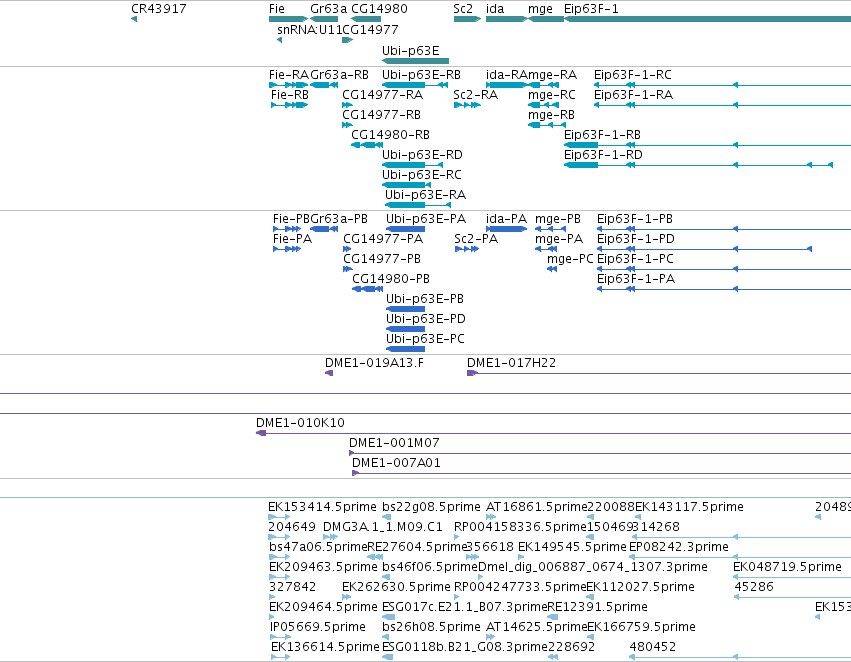The width and height of the screenshot is (851, 662).
Task: Select the EP08242.3prime EST label
Action: pos(678,547)
